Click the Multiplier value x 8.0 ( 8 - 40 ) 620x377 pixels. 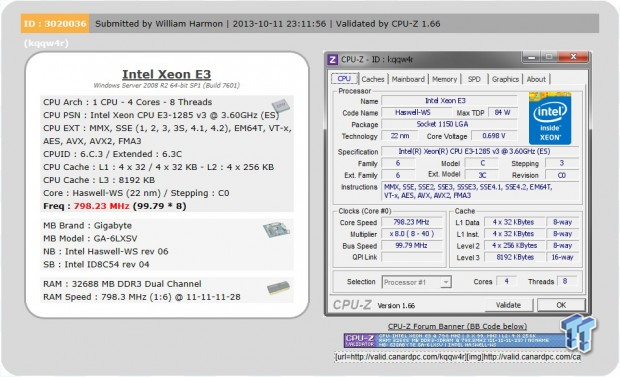click(x=411, y=234)
